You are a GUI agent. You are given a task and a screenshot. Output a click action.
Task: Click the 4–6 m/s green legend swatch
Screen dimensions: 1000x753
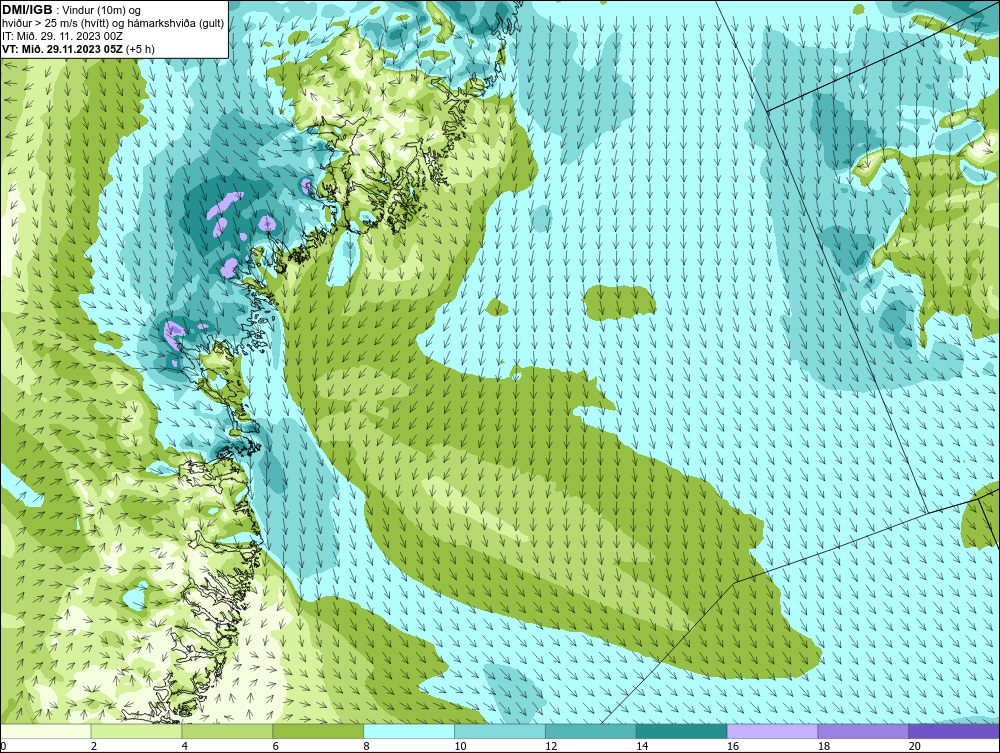(x=227, y=731)
